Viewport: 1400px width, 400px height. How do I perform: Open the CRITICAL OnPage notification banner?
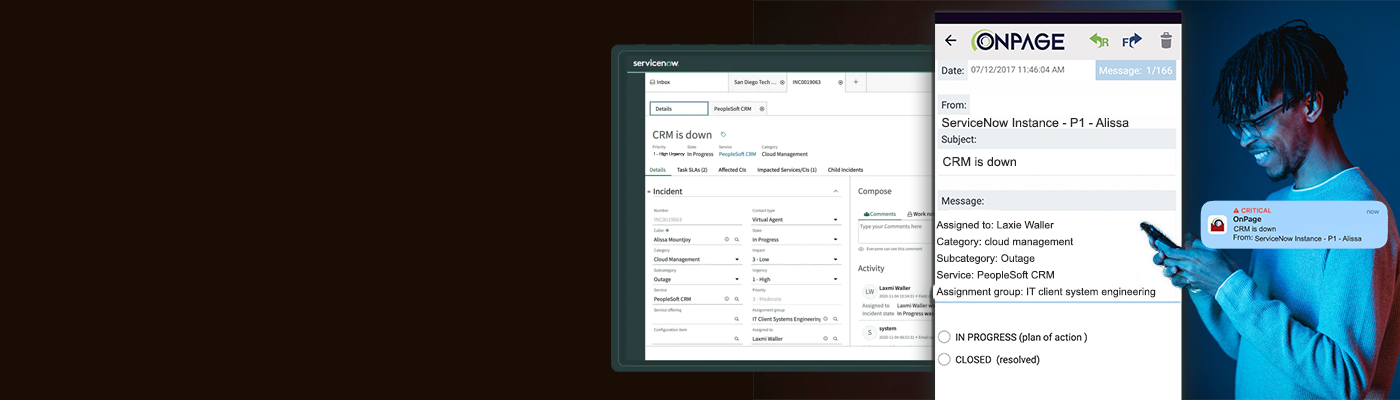(1295, 225)
